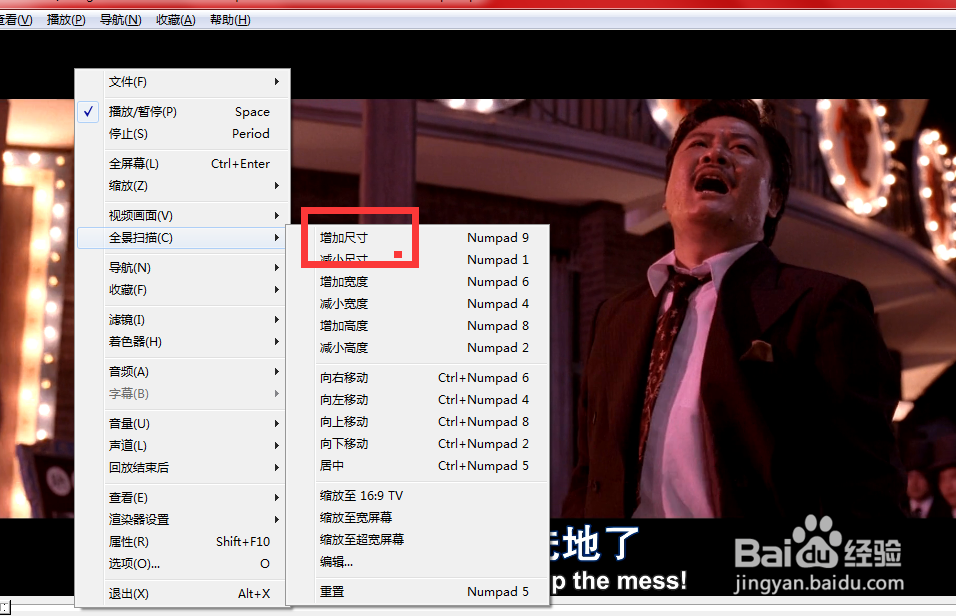Open the 导航(N) menu in menu bar

click(121, 20)
